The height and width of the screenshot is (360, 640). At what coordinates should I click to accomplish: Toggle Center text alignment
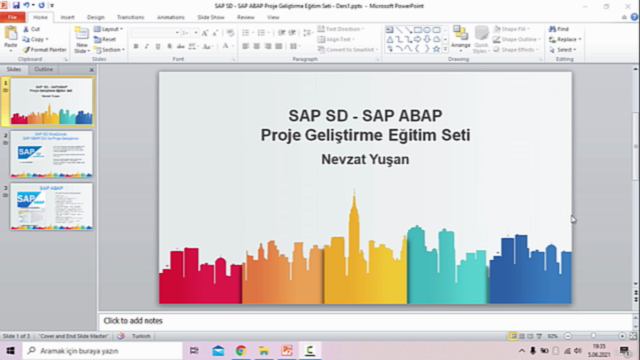[256, 47]
